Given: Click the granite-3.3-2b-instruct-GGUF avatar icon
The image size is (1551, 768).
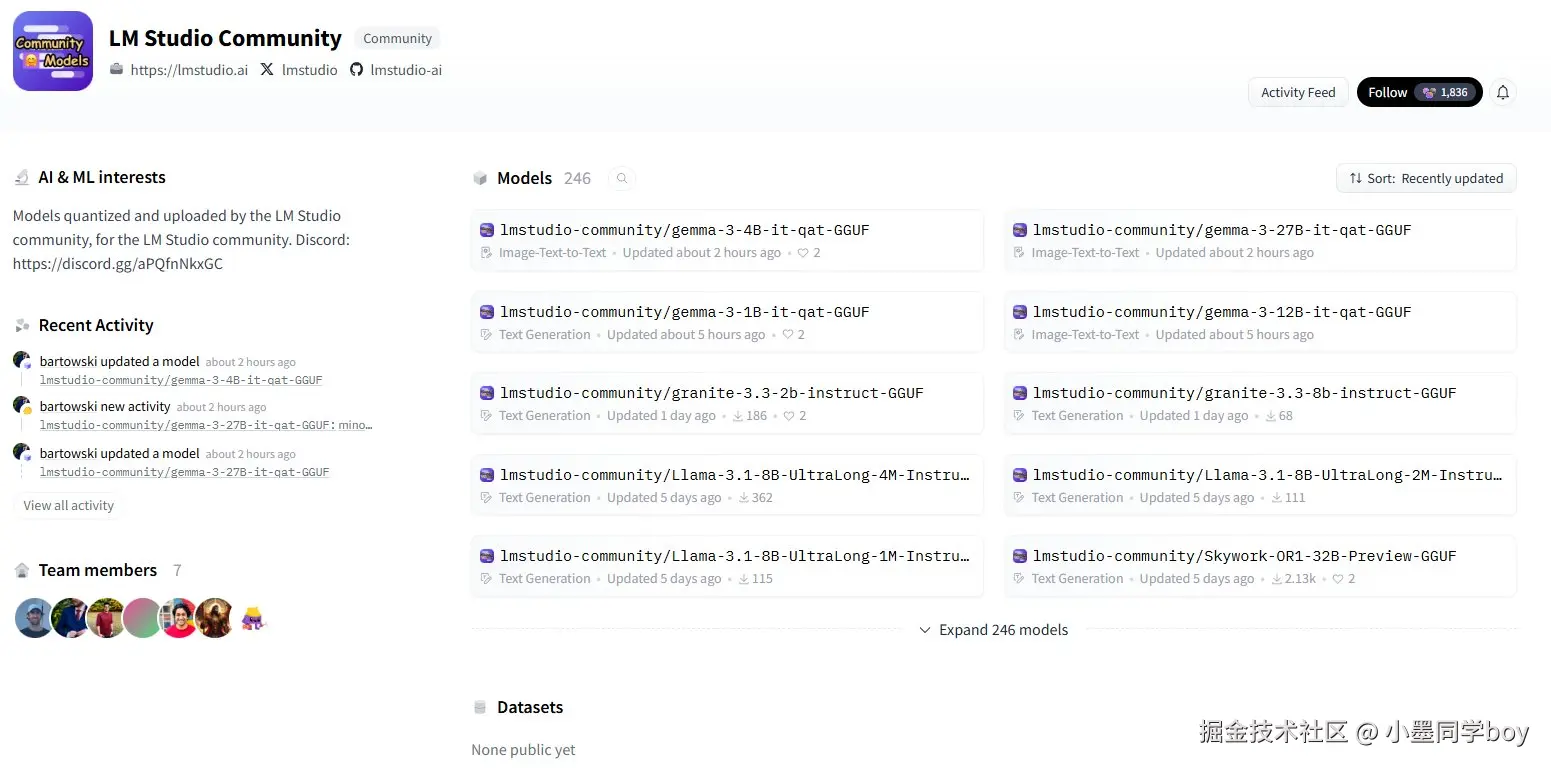Looking at the screenshot, I should click(487, 393).
